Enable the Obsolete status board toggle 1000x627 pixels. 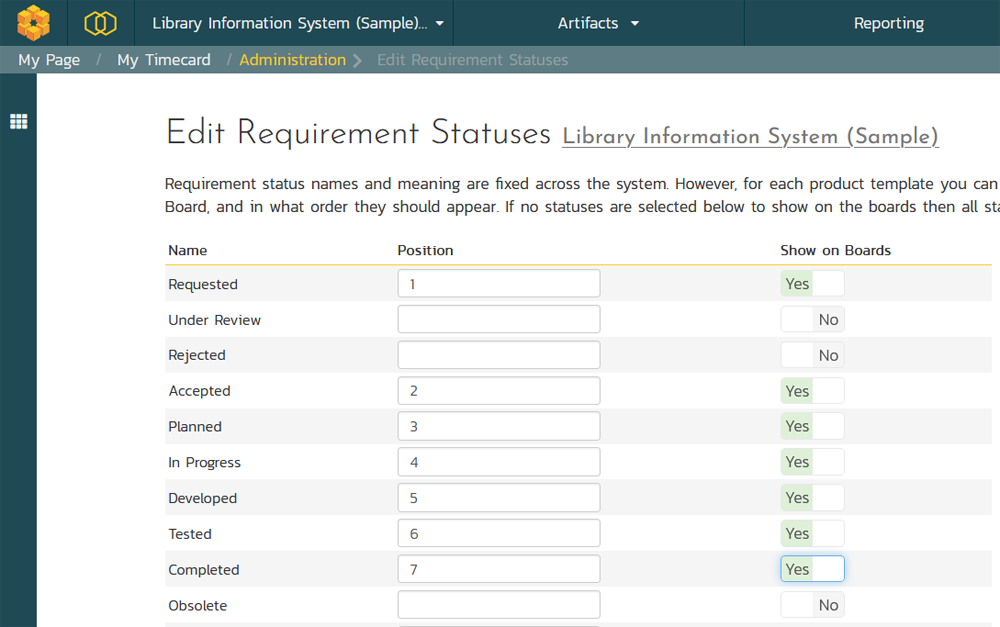coord(812,605)
